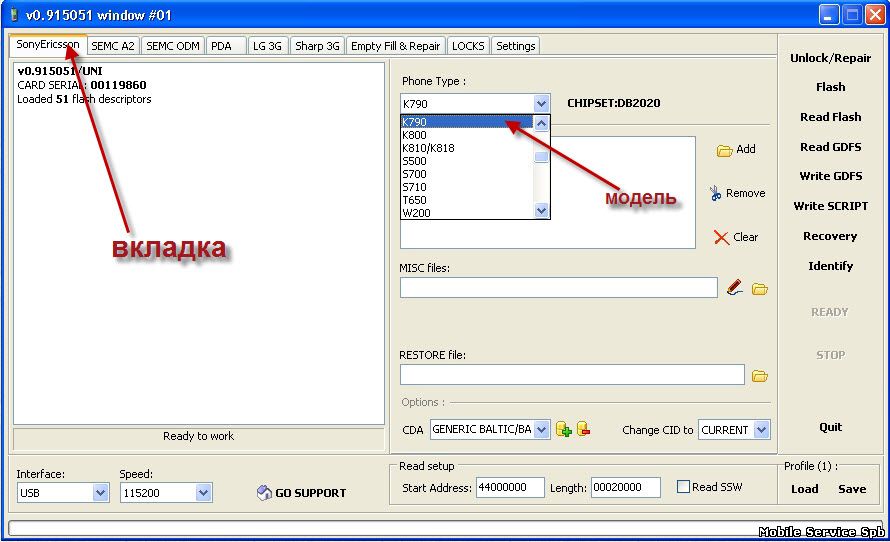This screenshot has width=890, height=542.
Task: Open the CDA dropdown
Action: pos(541,429)
